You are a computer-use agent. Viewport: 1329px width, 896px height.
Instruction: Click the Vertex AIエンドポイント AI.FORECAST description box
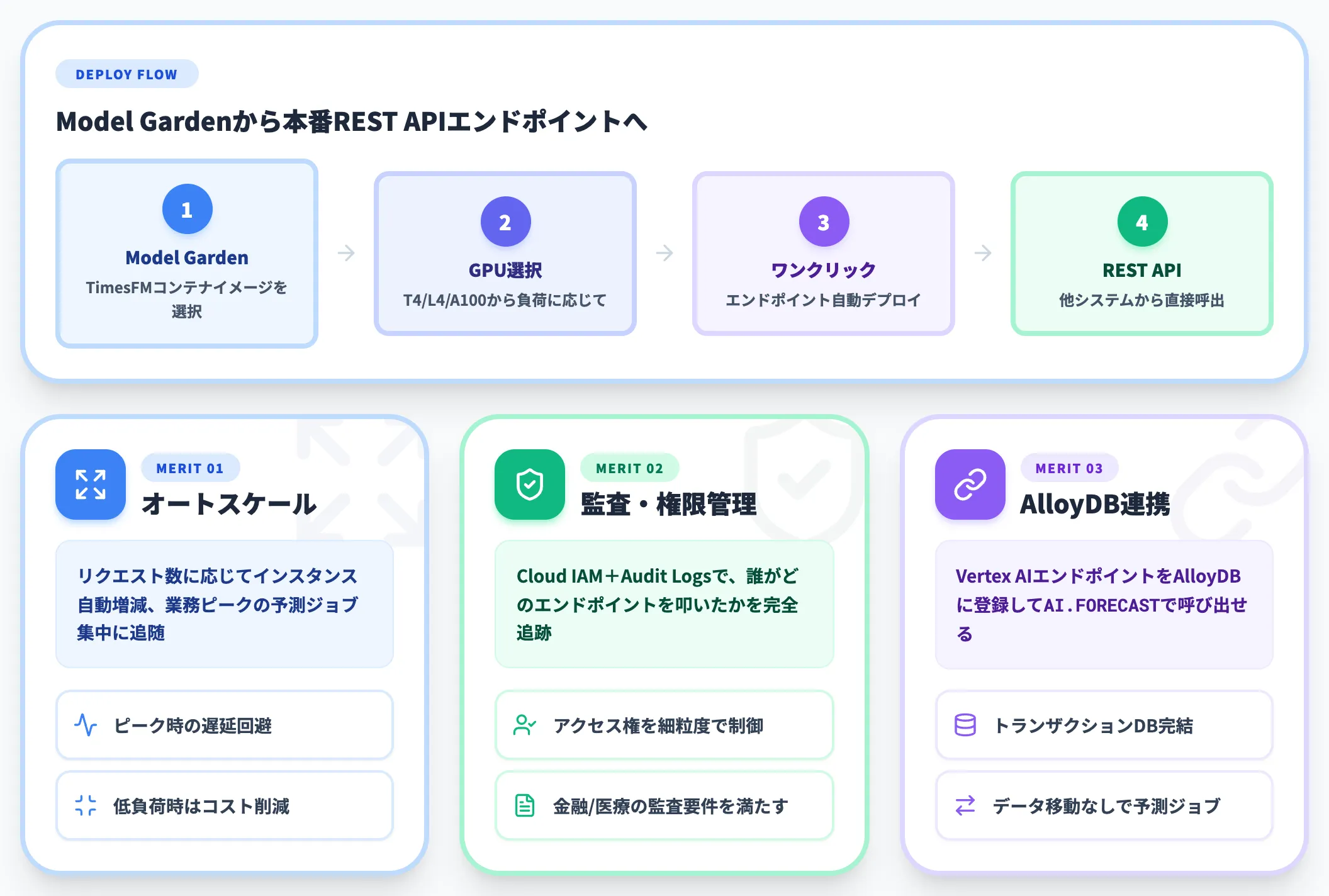point(1104,605)
